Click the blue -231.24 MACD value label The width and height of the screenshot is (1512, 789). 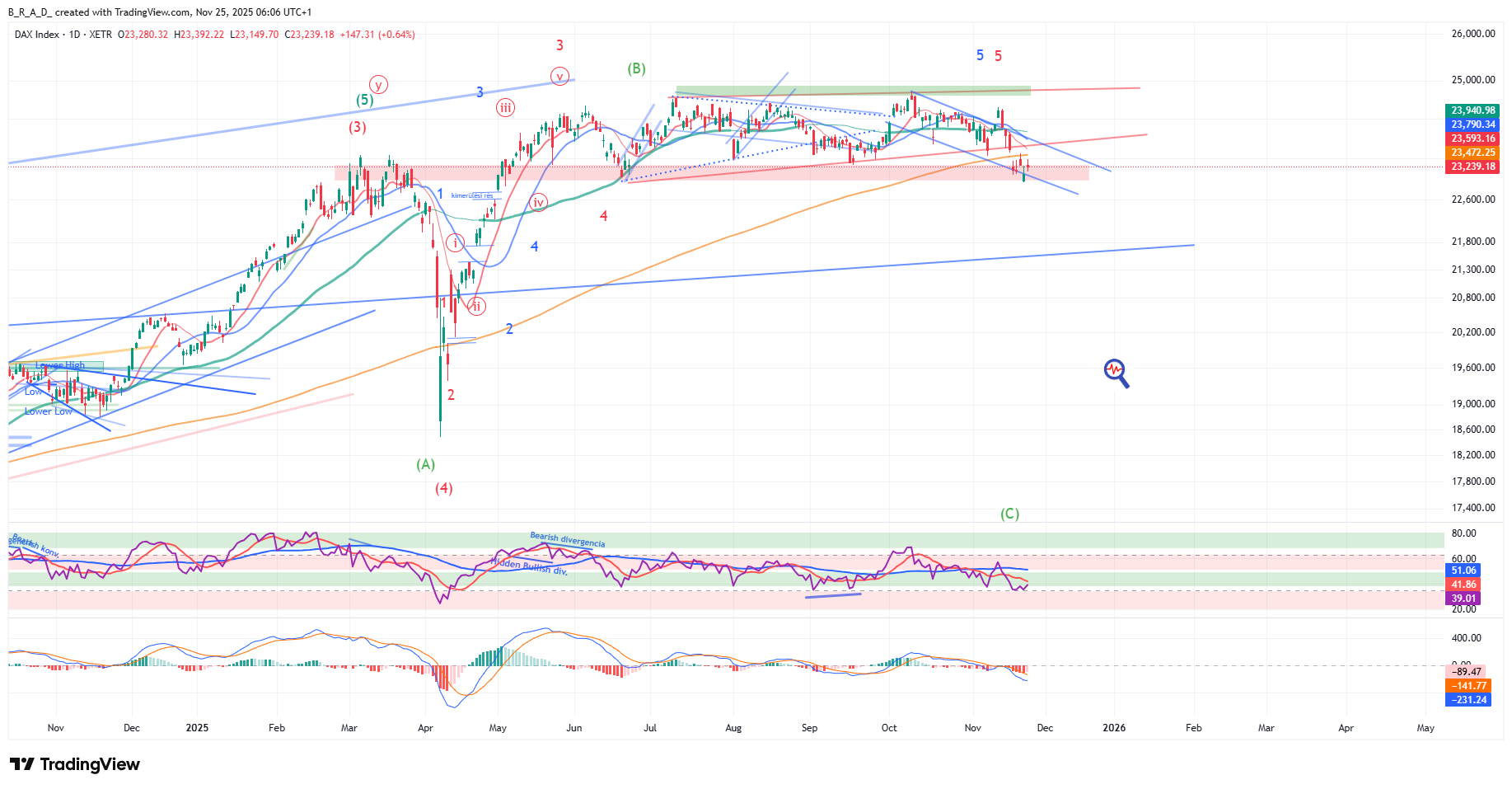pos(1468,700)
